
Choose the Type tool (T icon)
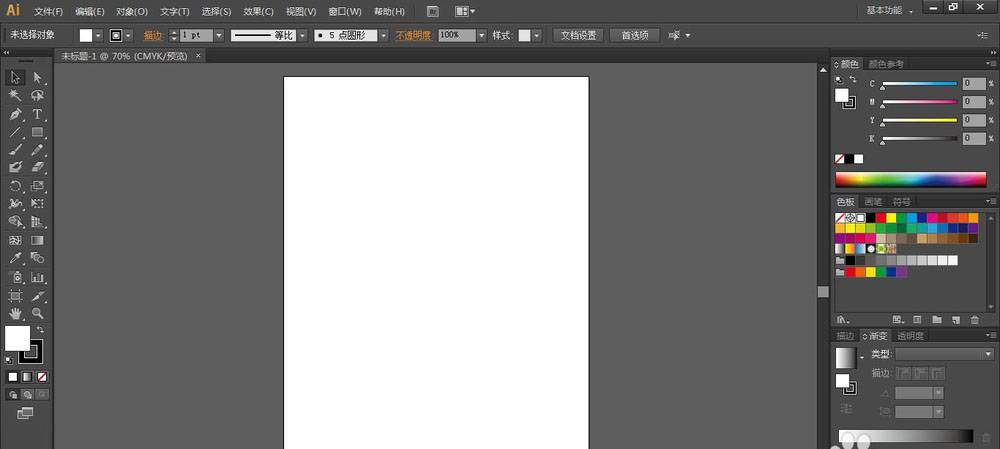pyautogui.click(x=37, y=114)
